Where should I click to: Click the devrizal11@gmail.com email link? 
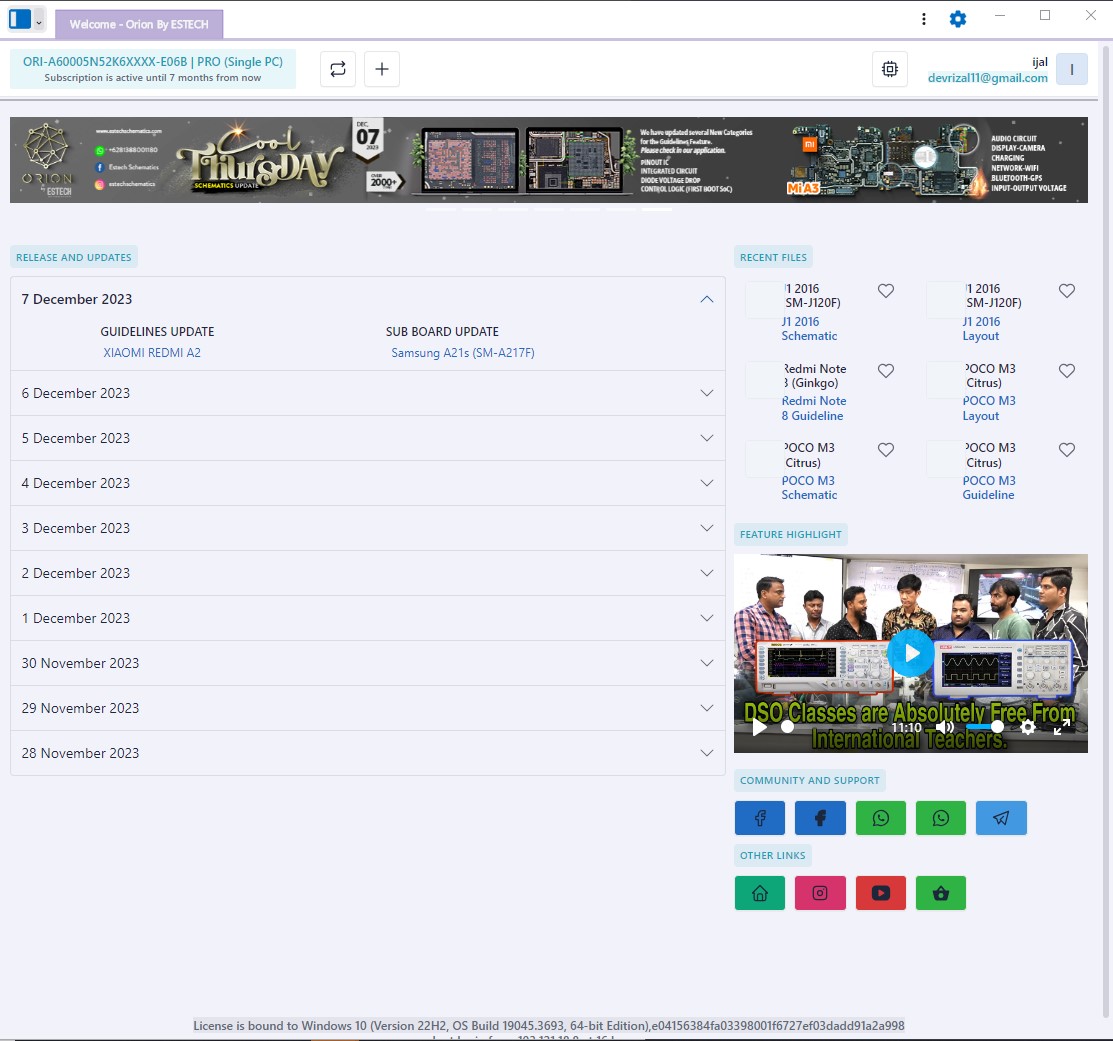coord(987,78)
